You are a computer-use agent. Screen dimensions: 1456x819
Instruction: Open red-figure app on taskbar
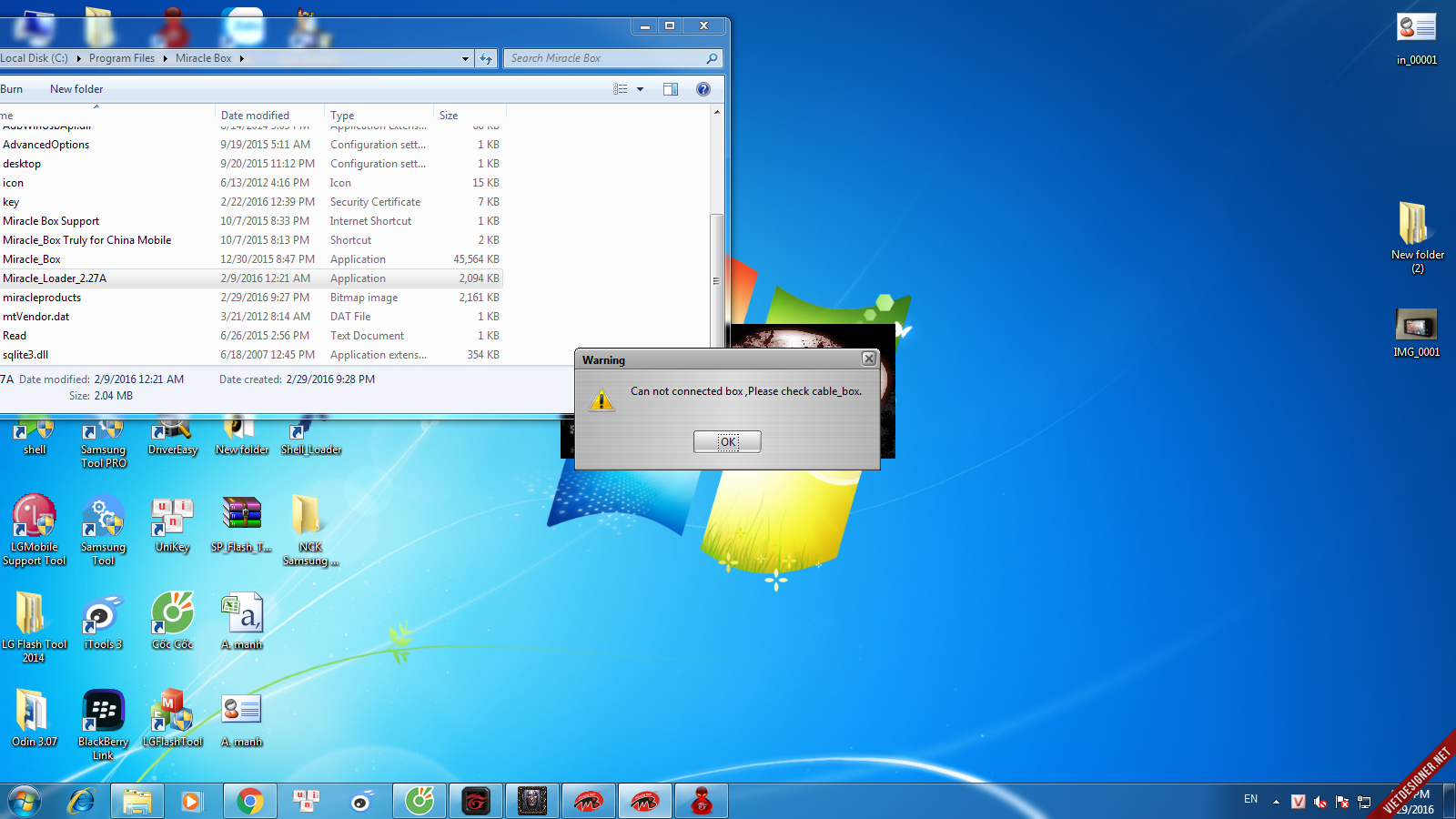pyautogui.click(x=701, y=802)
